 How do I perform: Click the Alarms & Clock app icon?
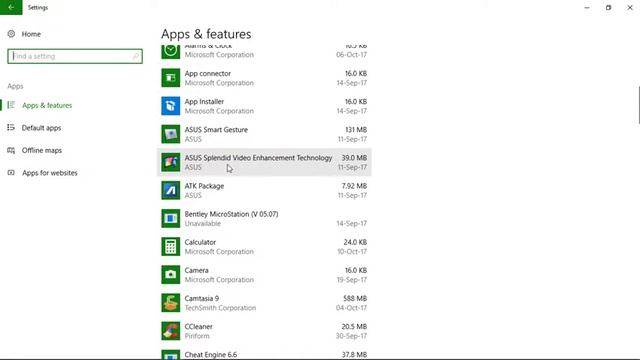[171, 51]
